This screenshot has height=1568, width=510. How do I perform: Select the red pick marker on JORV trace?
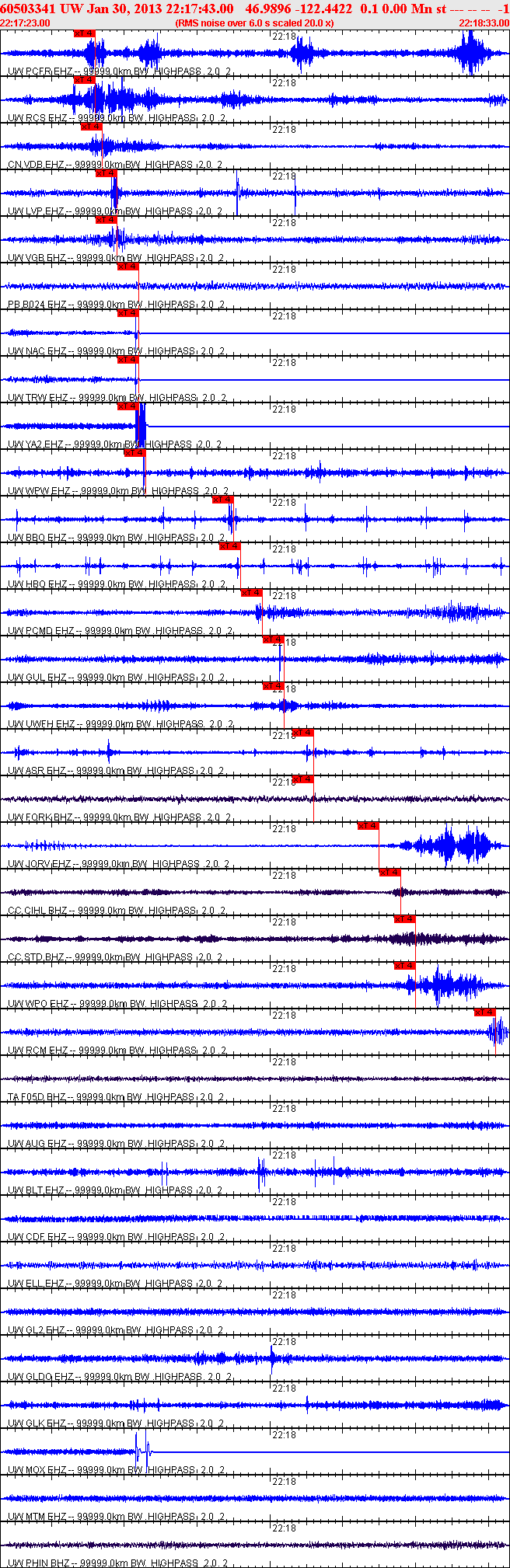[x=368, y=826]
